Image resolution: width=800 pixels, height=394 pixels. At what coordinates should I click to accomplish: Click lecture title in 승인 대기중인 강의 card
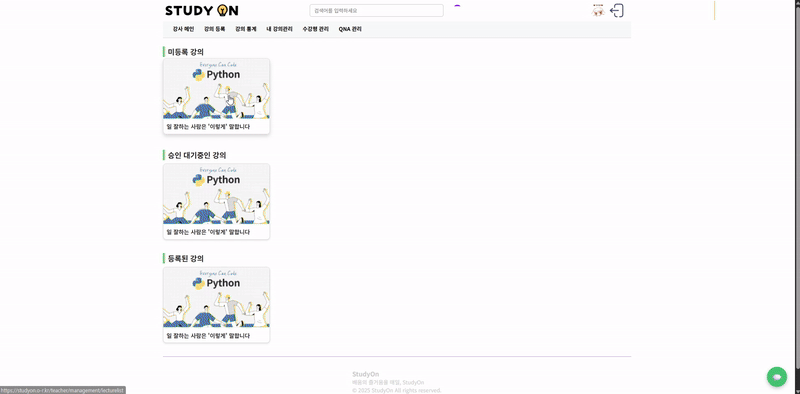(208, 232)
